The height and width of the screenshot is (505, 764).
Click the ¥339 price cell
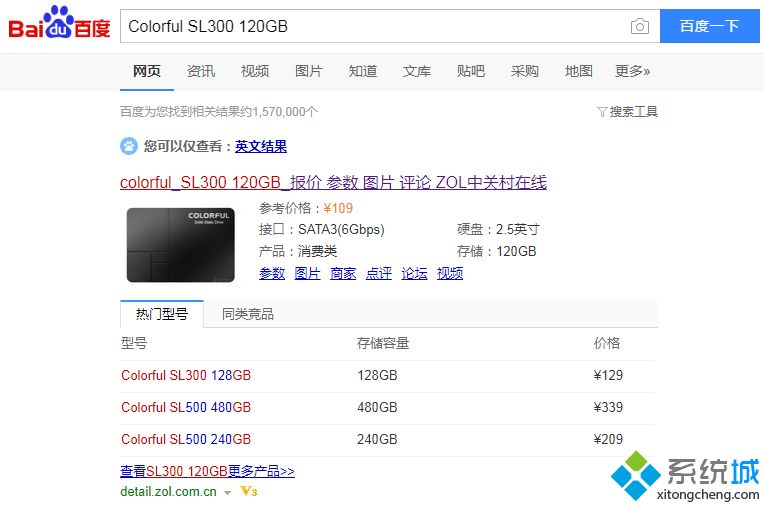608,407
